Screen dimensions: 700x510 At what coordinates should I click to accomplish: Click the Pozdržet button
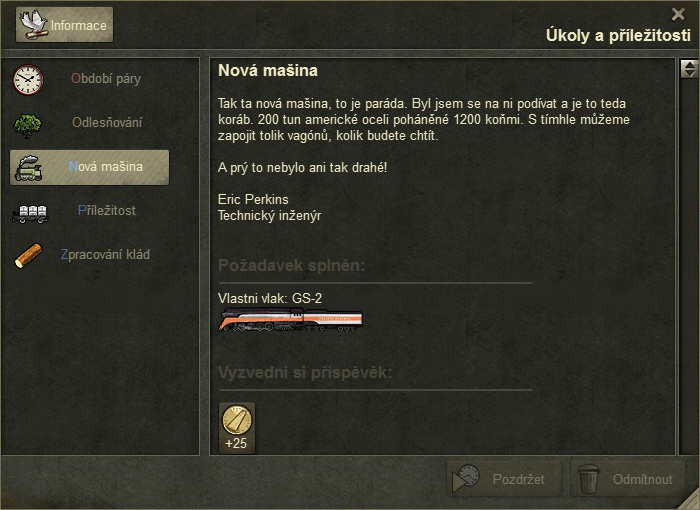(x=504, y=479)
